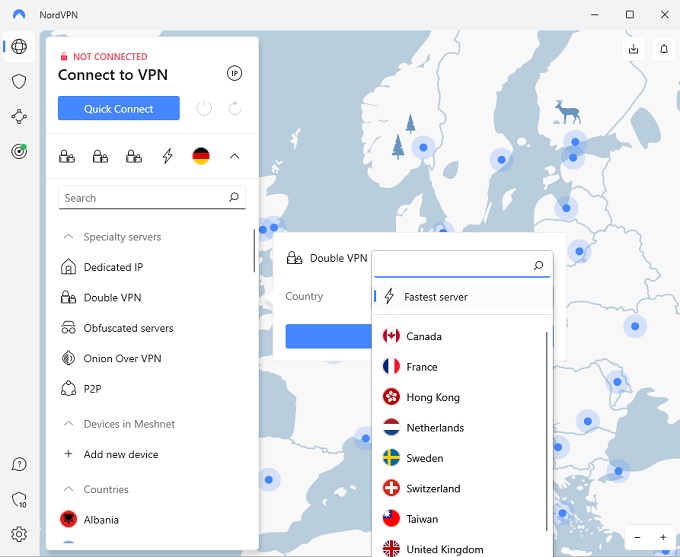680x557 pixels.
Task: Open Meshnet icon in sidebar
Action: (x=19, y=116)
